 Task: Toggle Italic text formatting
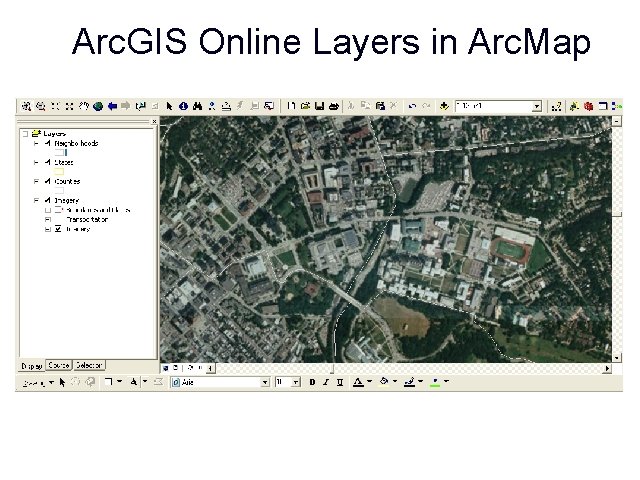(326, 382)
